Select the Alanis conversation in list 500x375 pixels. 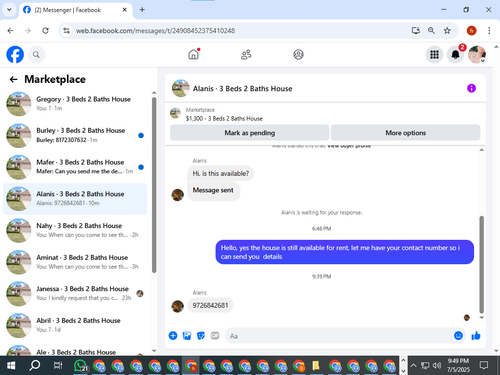75,199
